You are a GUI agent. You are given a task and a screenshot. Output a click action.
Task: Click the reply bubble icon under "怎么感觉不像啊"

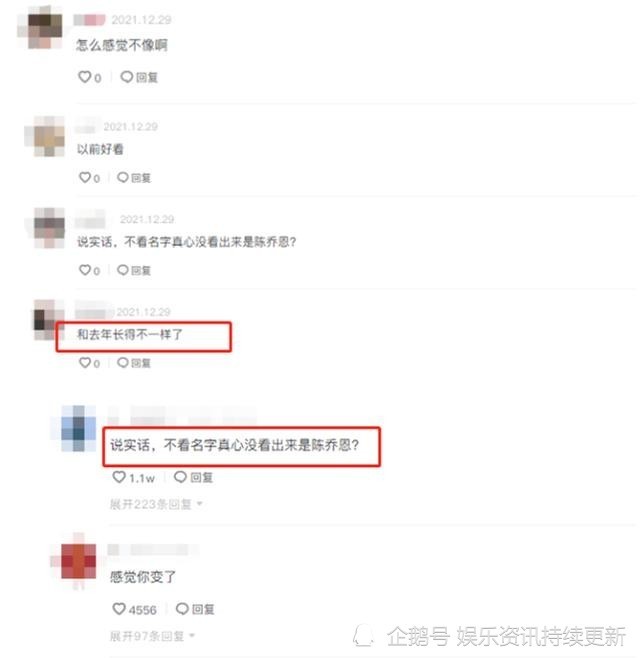click(127, 77)
